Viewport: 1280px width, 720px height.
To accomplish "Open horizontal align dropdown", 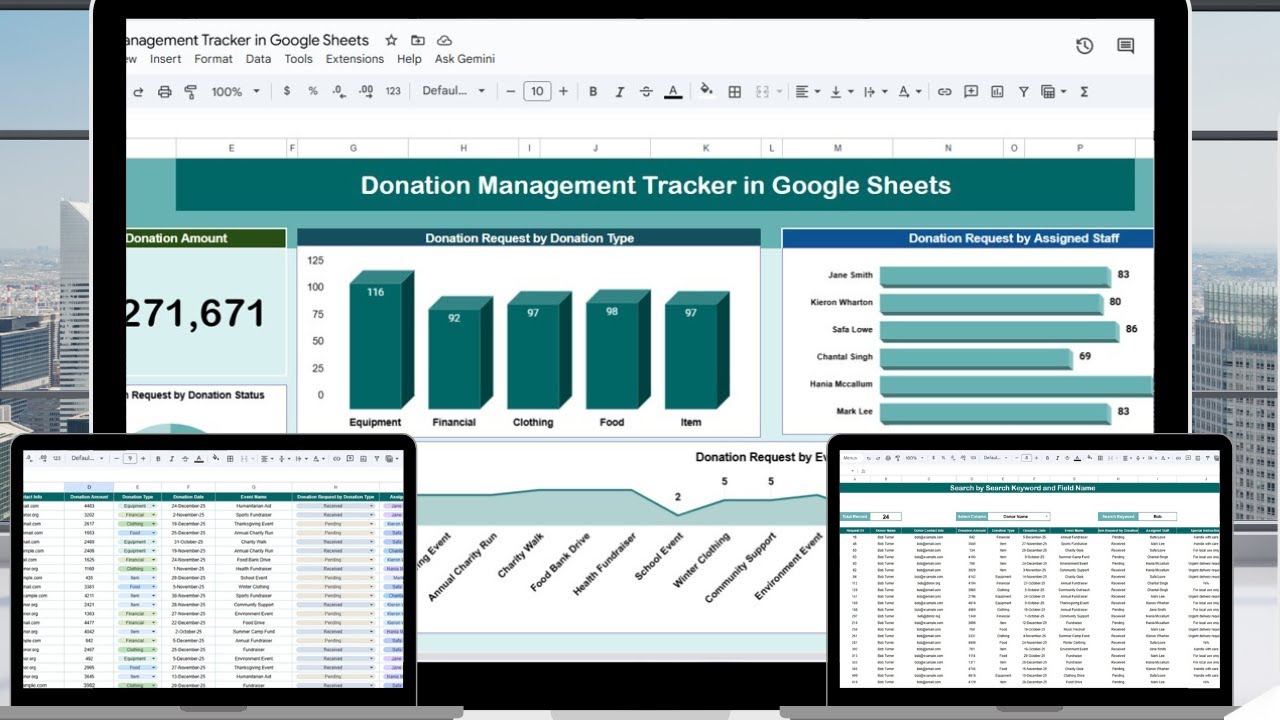I will coord(806,92).
